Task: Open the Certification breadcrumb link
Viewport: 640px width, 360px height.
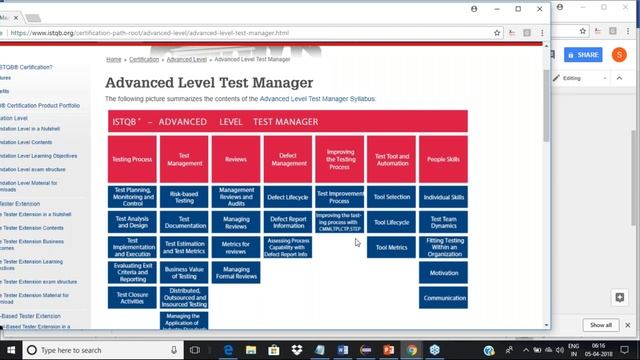Action: [144, 59]
